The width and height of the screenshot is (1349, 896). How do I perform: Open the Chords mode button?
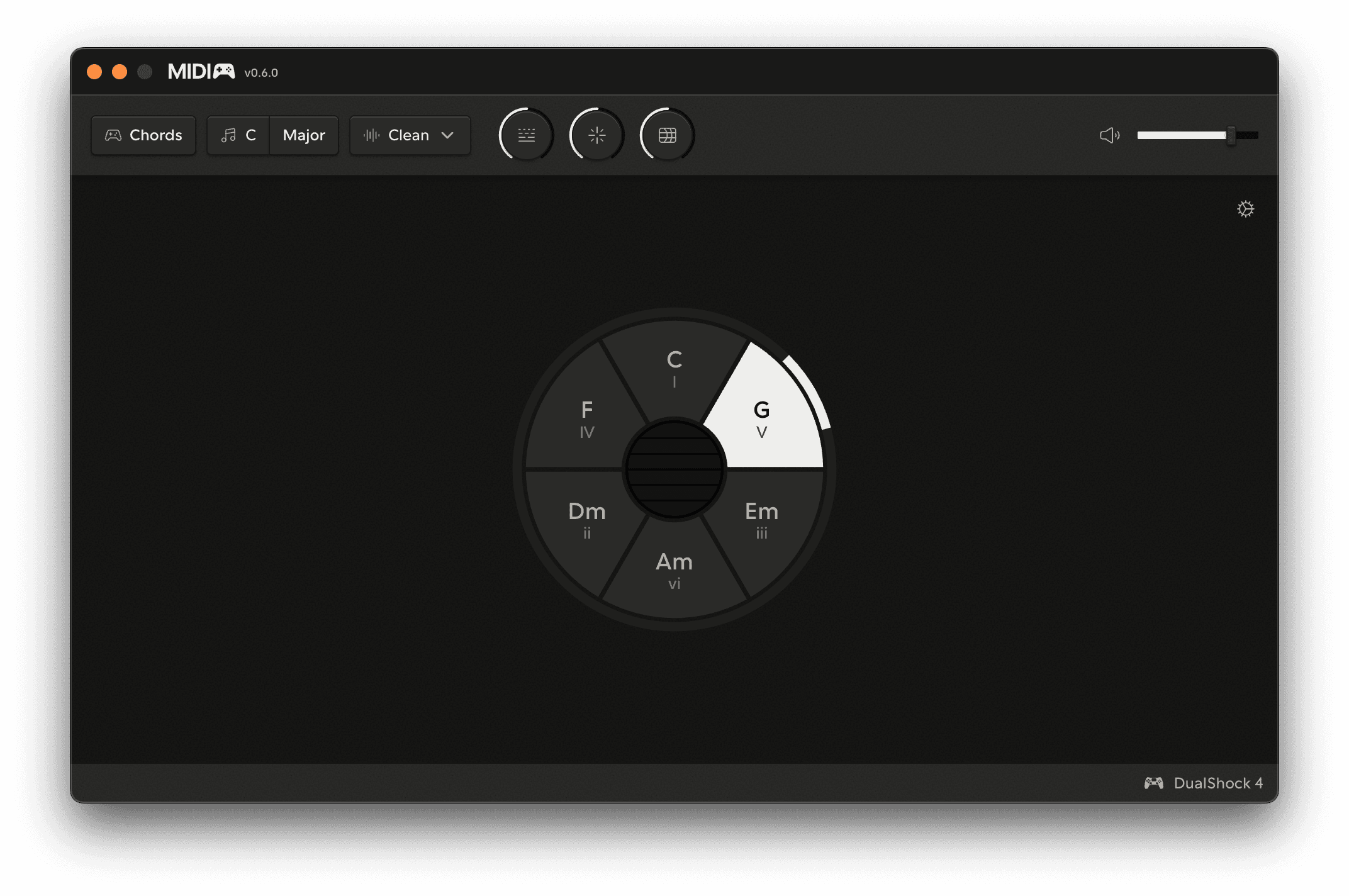(143, 135)
